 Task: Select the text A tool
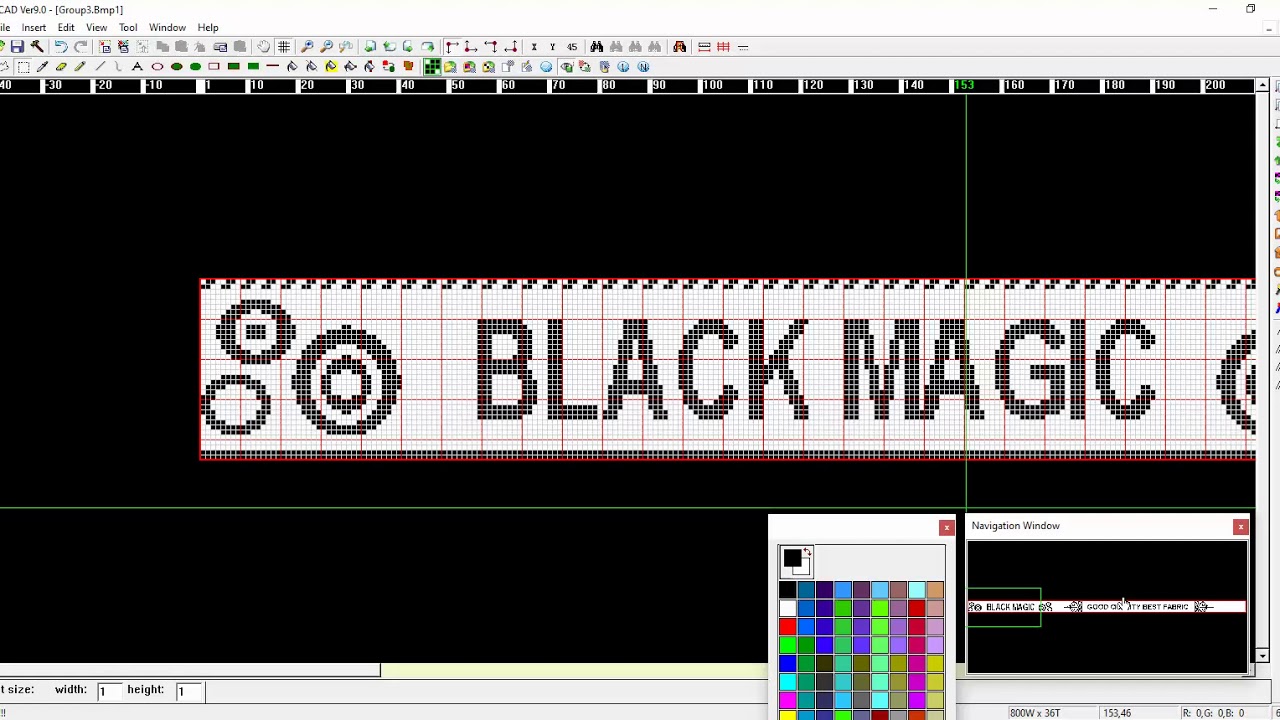tap(137, 67)
